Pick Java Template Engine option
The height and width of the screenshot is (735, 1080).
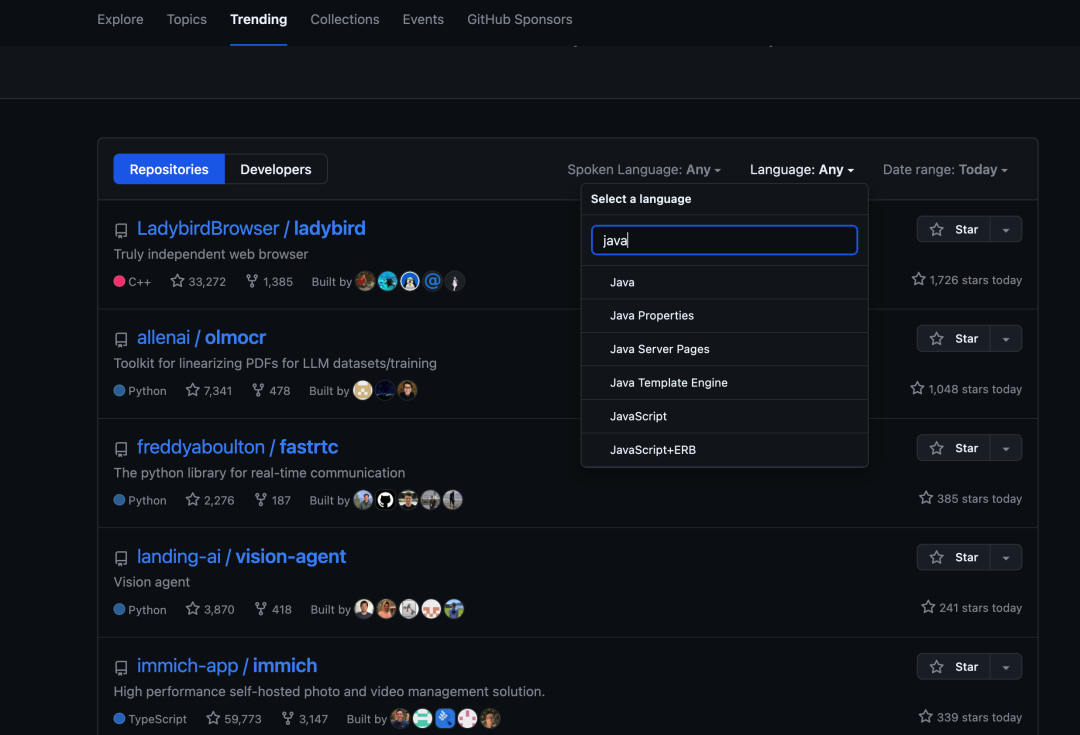[x=724, y=382]
